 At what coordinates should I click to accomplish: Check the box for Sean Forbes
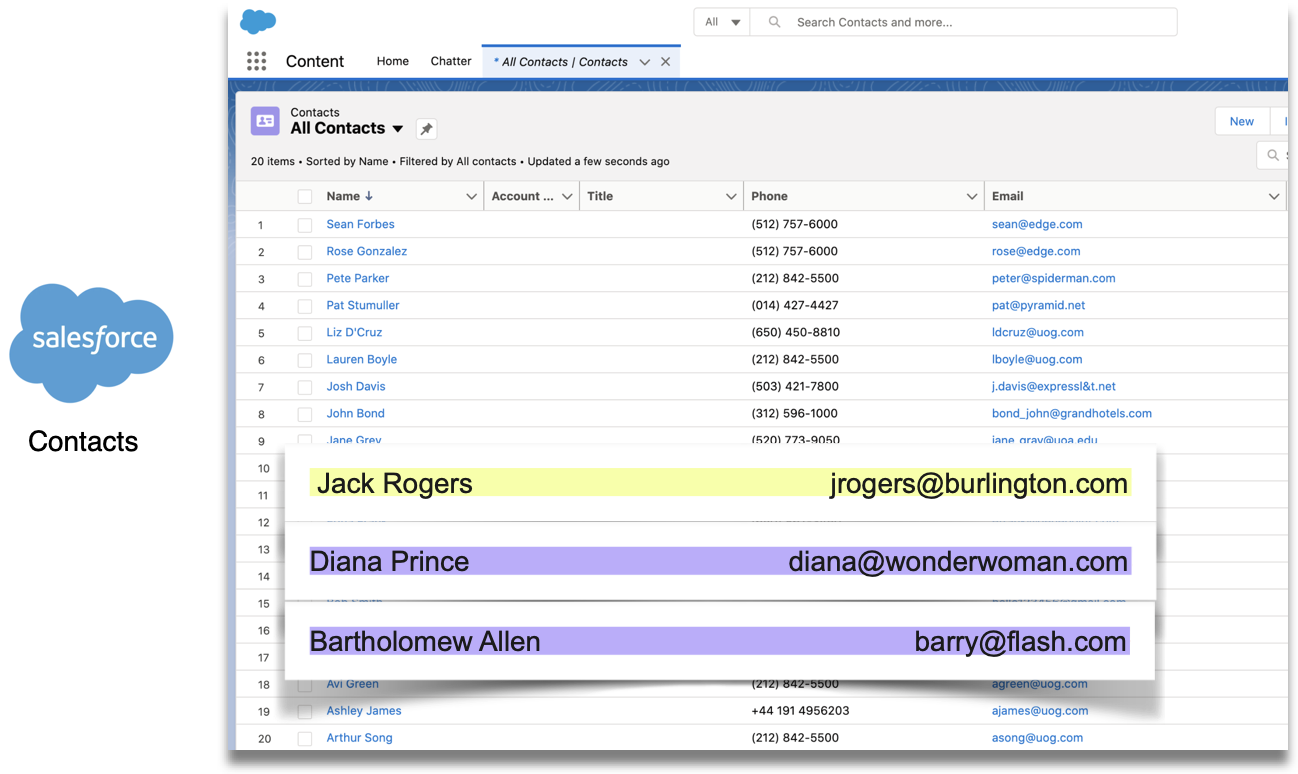point(305,225)
